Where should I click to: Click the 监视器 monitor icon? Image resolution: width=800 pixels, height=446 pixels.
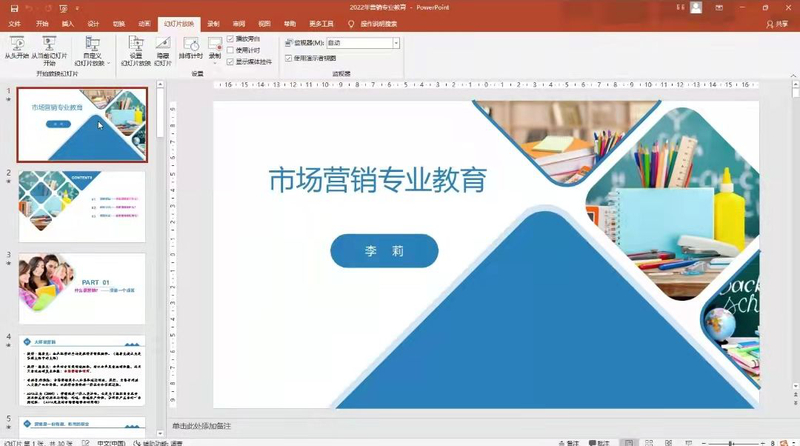[289, 43]
